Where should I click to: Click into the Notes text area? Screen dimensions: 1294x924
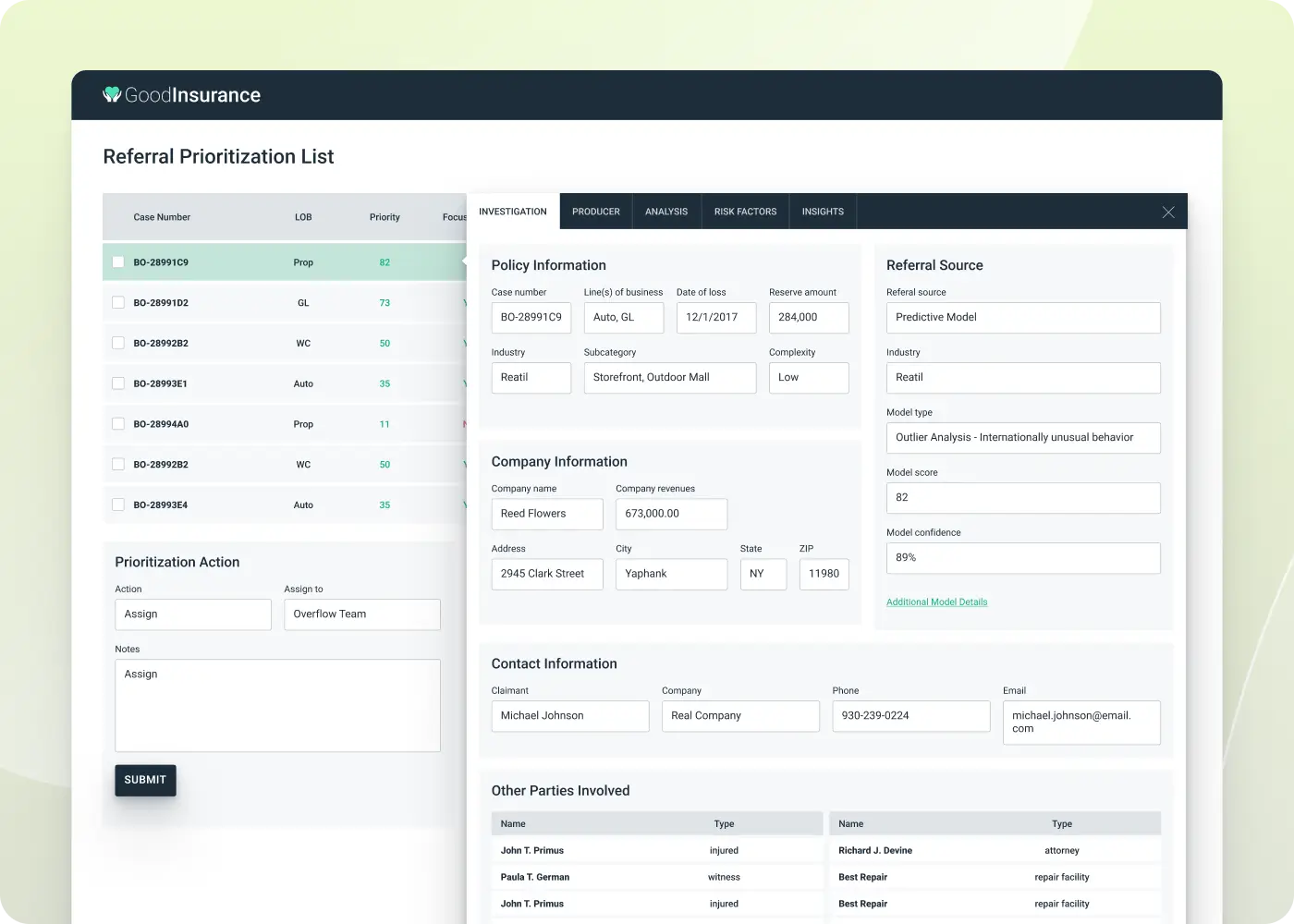277,705
